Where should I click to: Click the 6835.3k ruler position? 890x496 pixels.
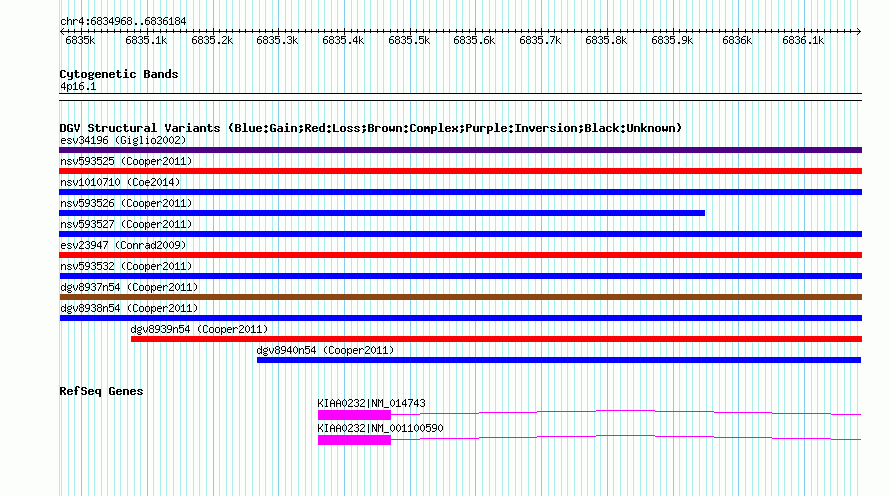pos(277,40)
